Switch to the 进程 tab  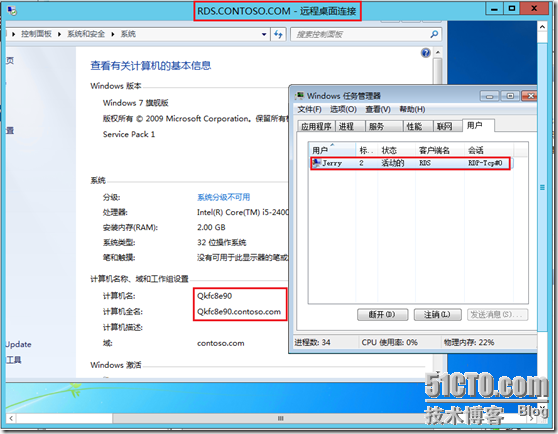[x=350, y=126]
